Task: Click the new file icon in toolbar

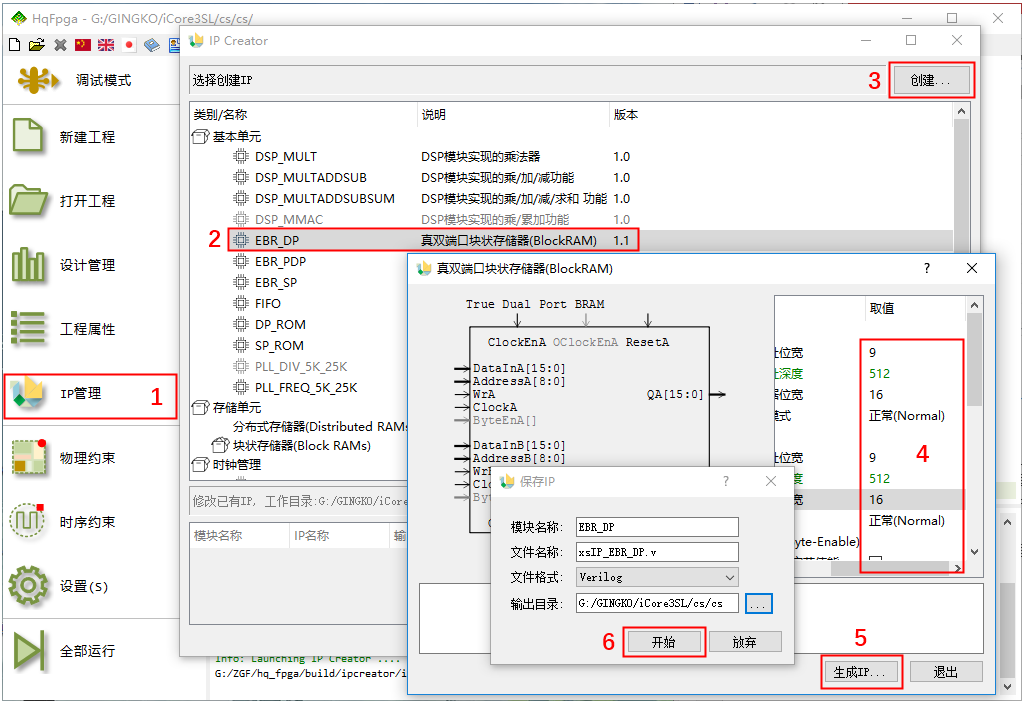Action: pos(14,45)
